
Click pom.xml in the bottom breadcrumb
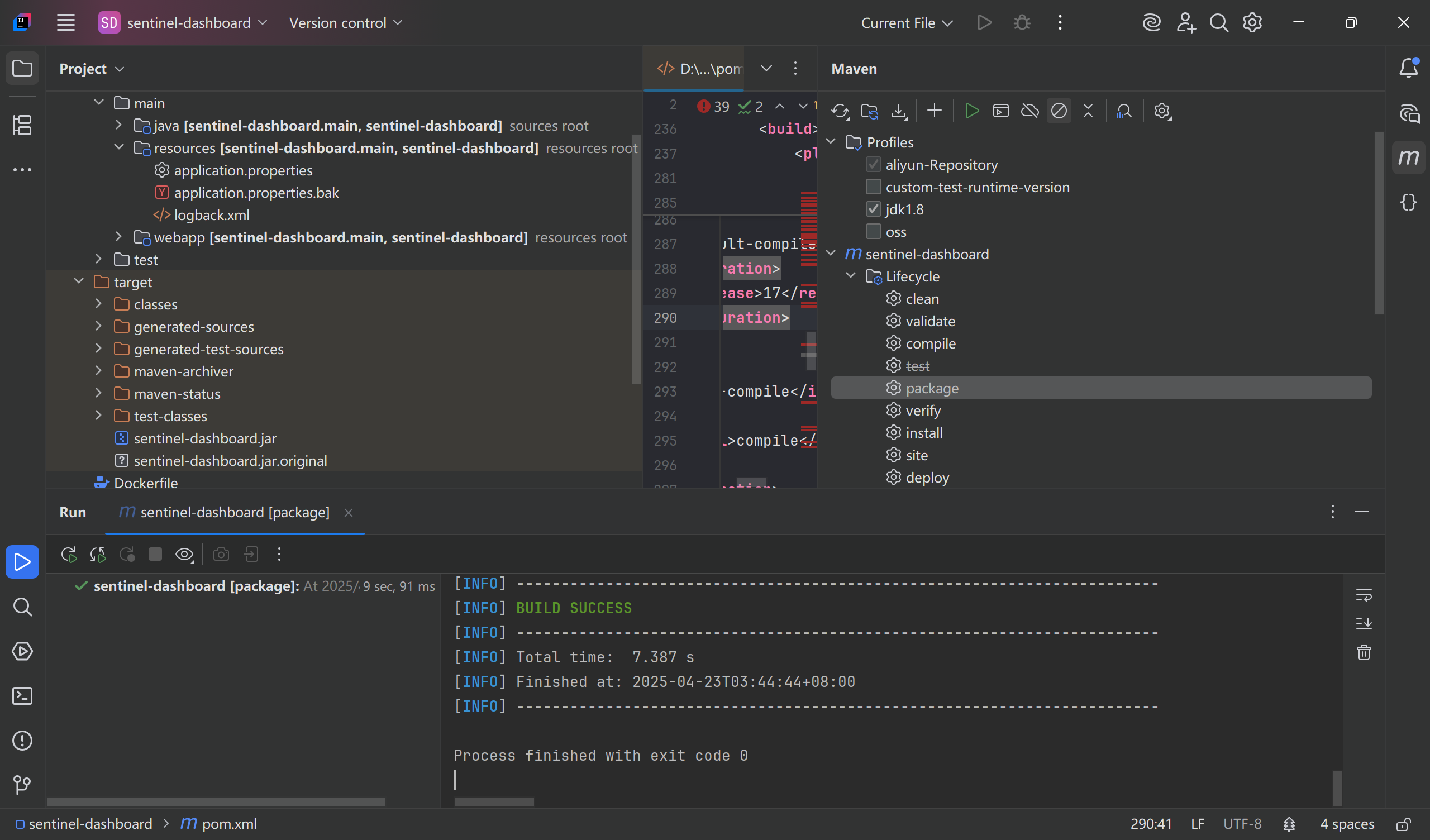228,824
